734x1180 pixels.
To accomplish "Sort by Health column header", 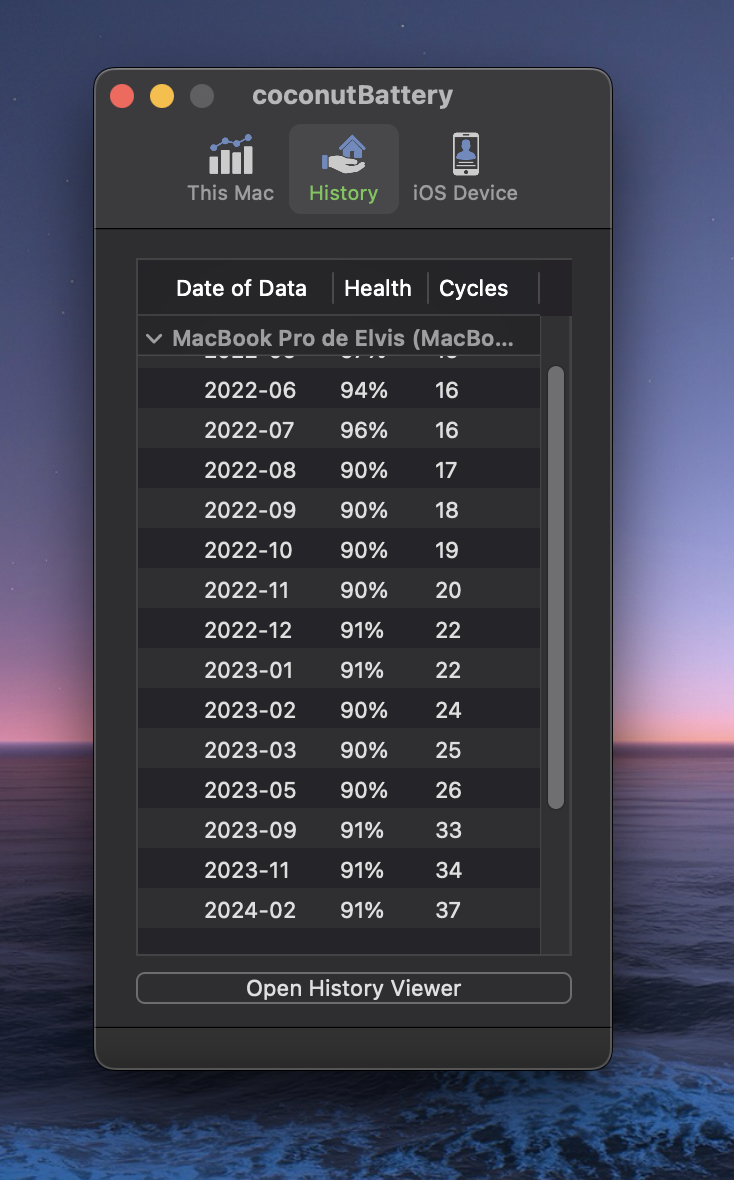I will click(378, 288).
